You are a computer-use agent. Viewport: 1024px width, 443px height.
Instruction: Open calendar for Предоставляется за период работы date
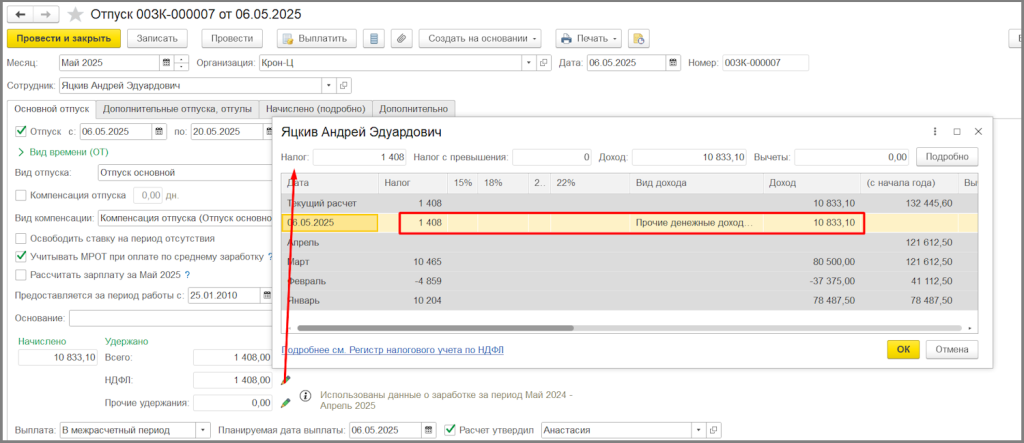(x=266, y=295)
